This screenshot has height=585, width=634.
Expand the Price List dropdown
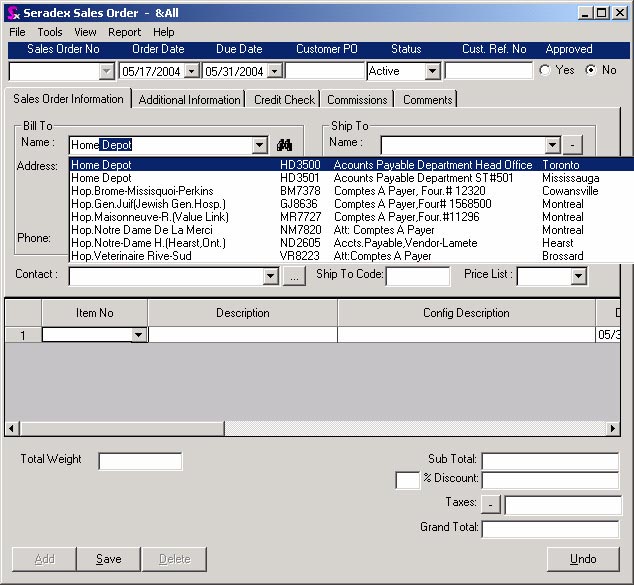tap(578, 276)
